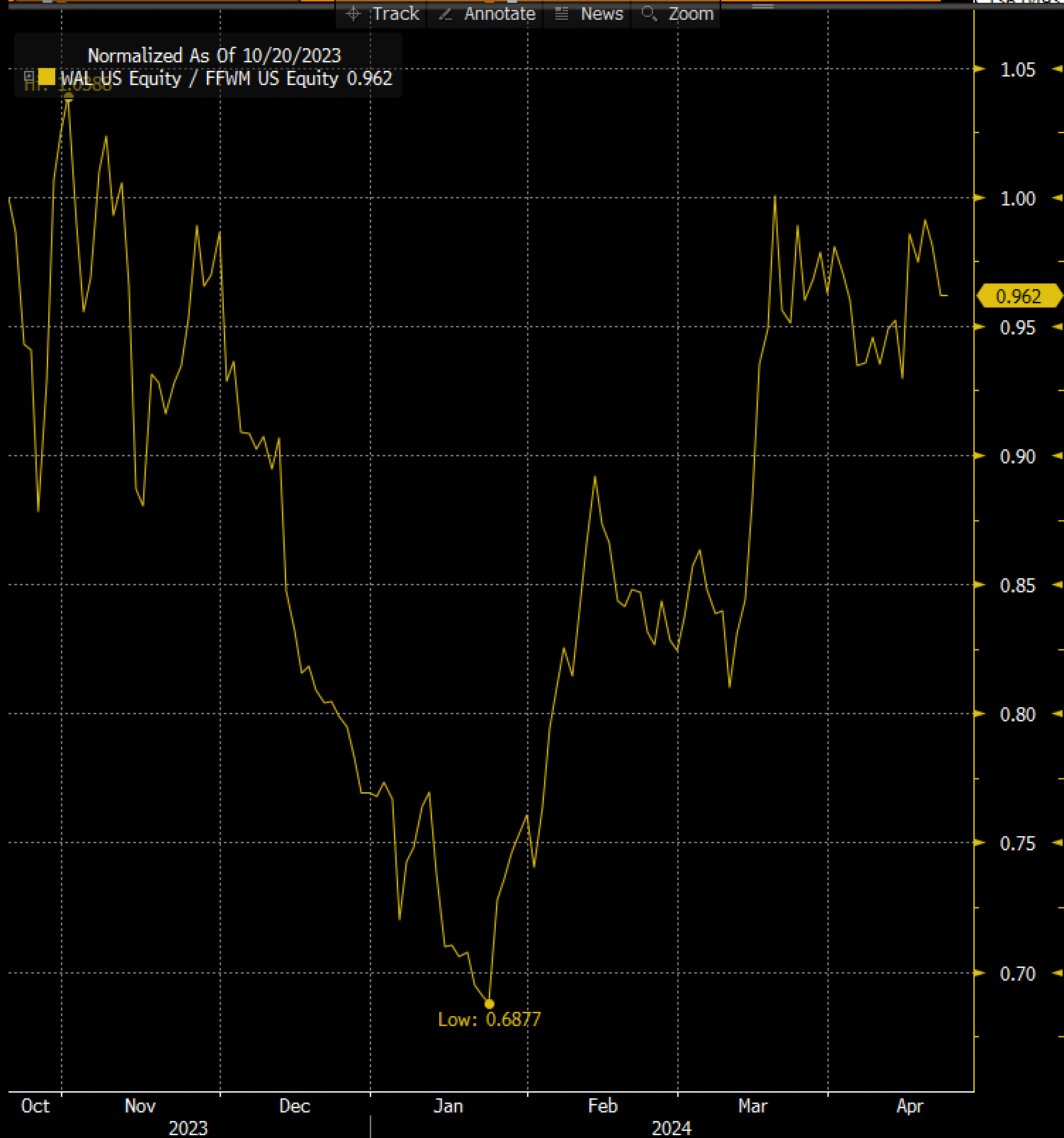The image size is (1064, 1138).
Task: Activate the Zoom tool
Action: pyautogui.click(x=691, y=14)
